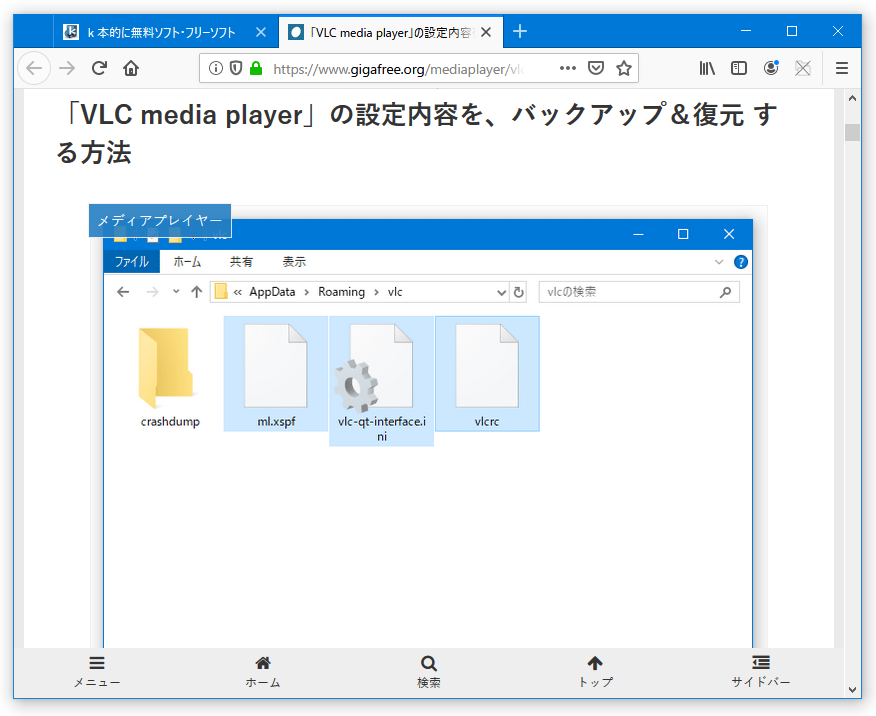Jump to top with トップ button
The image size is (876, 716).
595,672
